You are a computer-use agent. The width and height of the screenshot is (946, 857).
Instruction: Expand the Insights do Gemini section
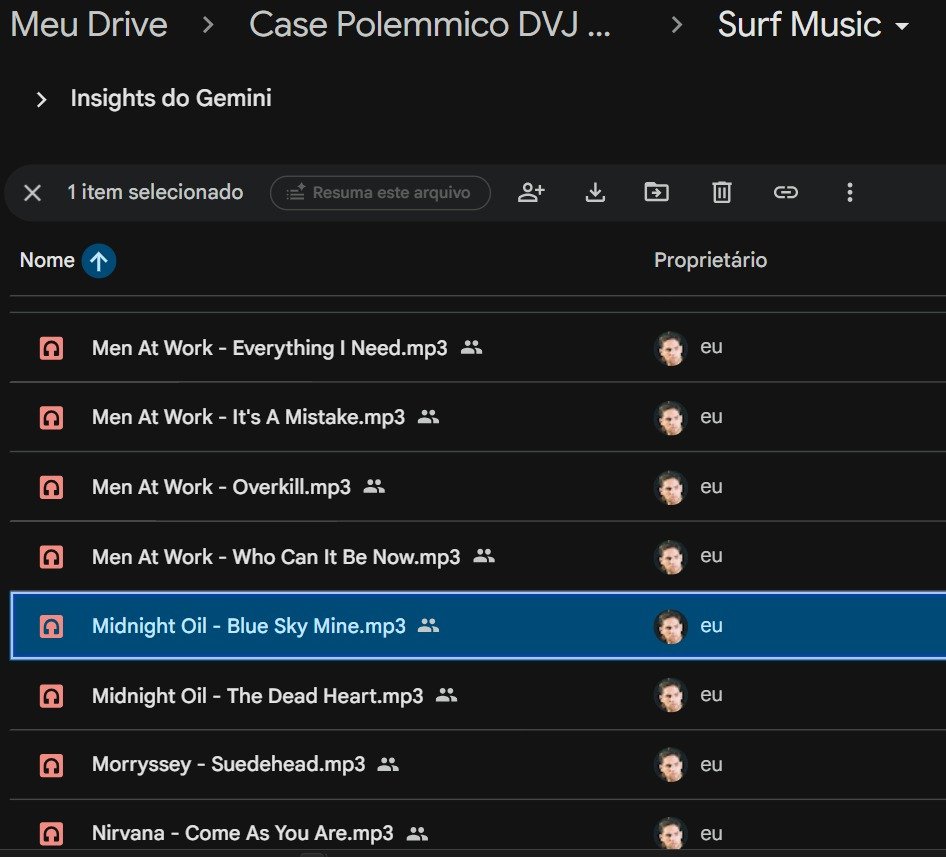click(x=41, y=98)
